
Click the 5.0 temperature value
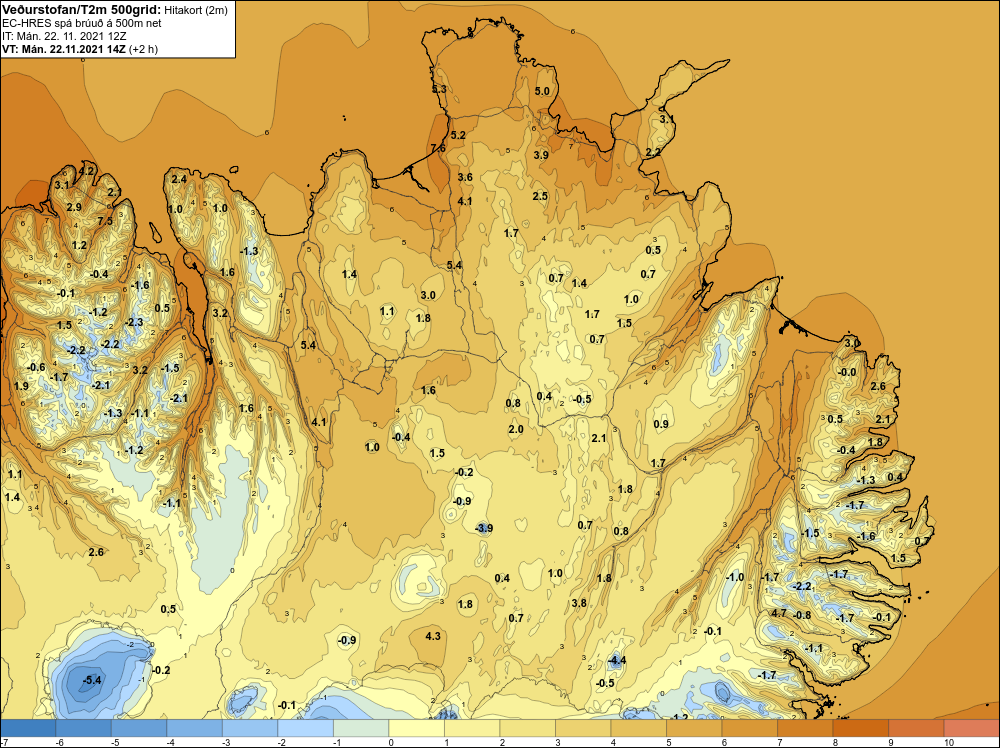coord(541,91)
